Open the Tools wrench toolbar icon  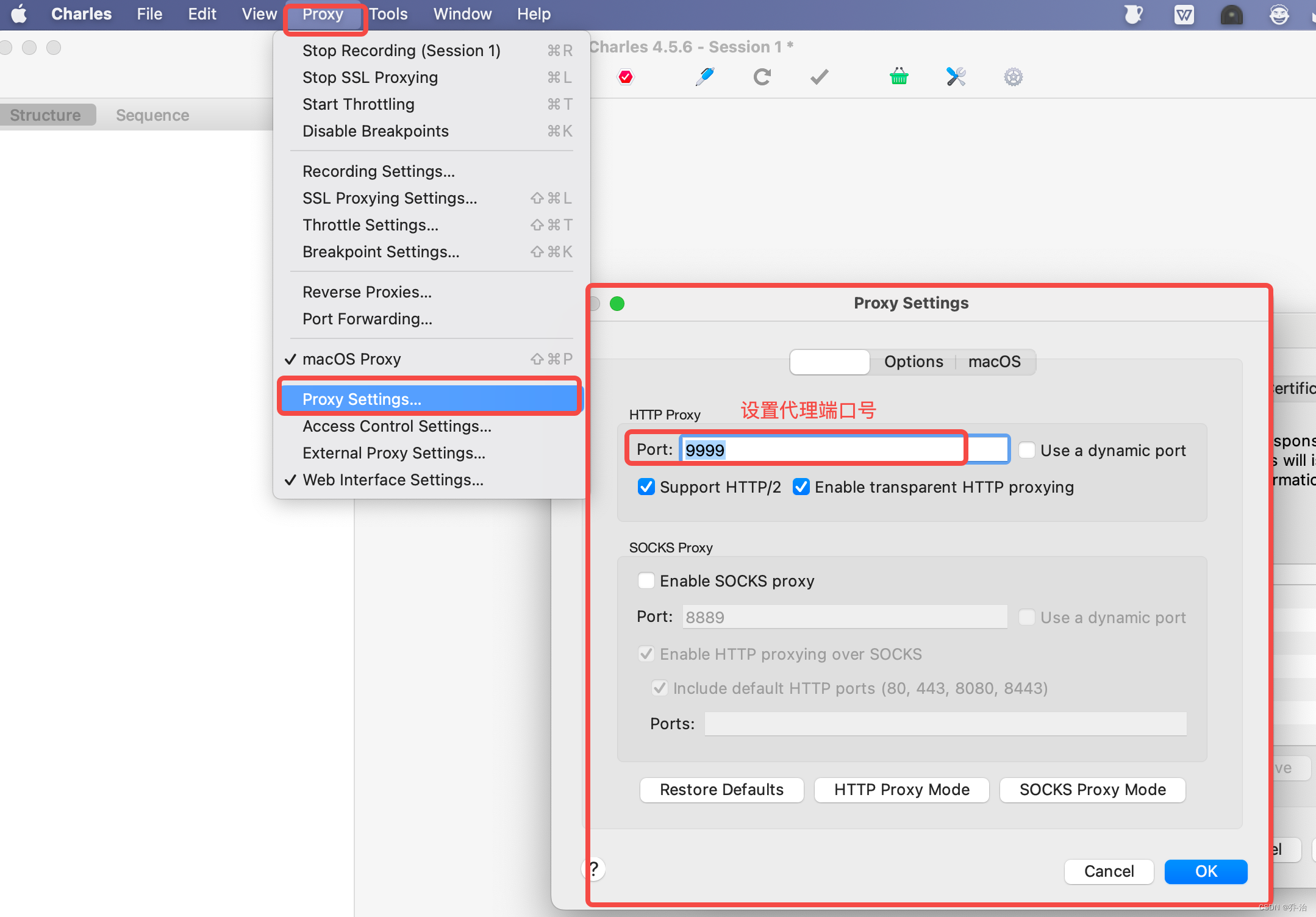pyautogui.click(x=956, y=77)
